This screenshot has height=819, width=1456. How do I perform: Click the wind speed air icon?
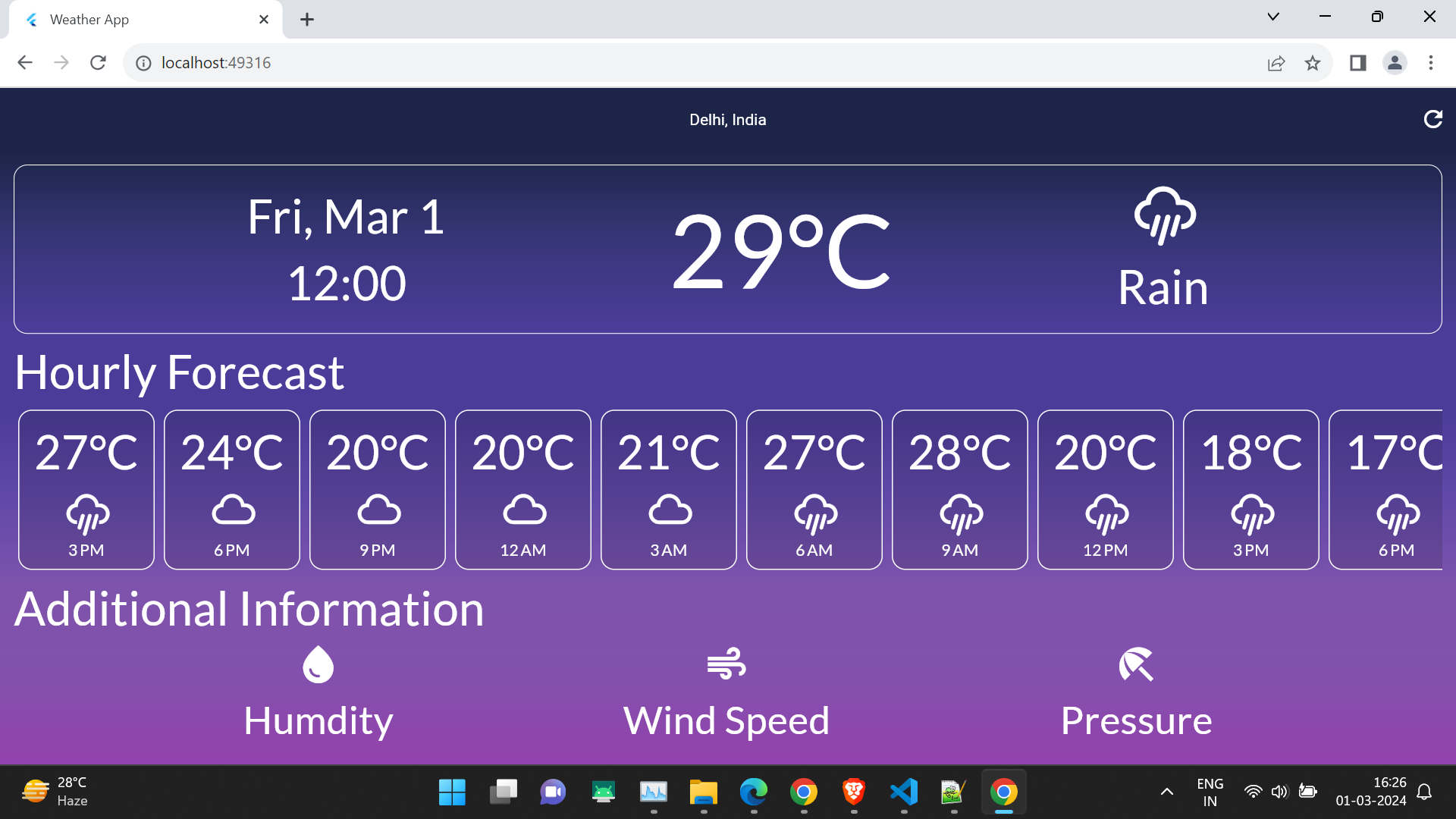726,664
